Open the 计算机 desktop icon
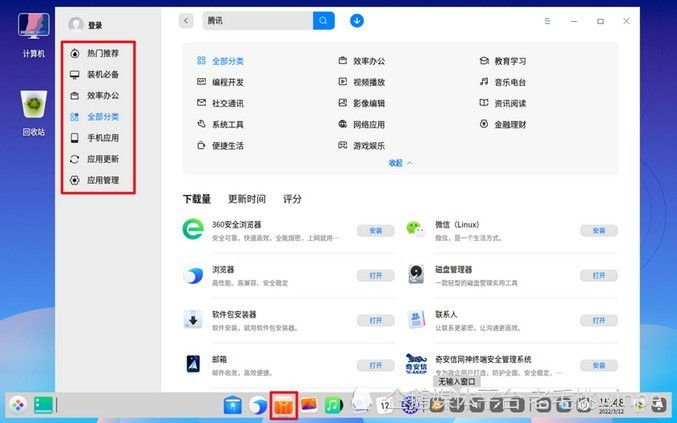The image size is (677, 423). pos(34,35)
